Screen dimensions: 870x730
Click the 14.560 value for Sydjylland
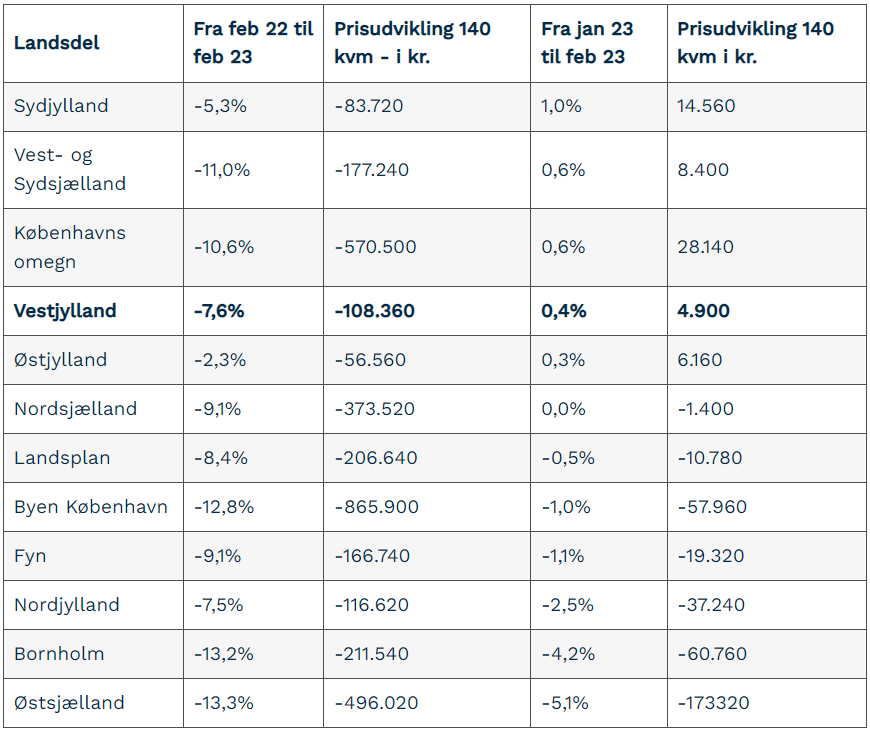tap(706, 106)
